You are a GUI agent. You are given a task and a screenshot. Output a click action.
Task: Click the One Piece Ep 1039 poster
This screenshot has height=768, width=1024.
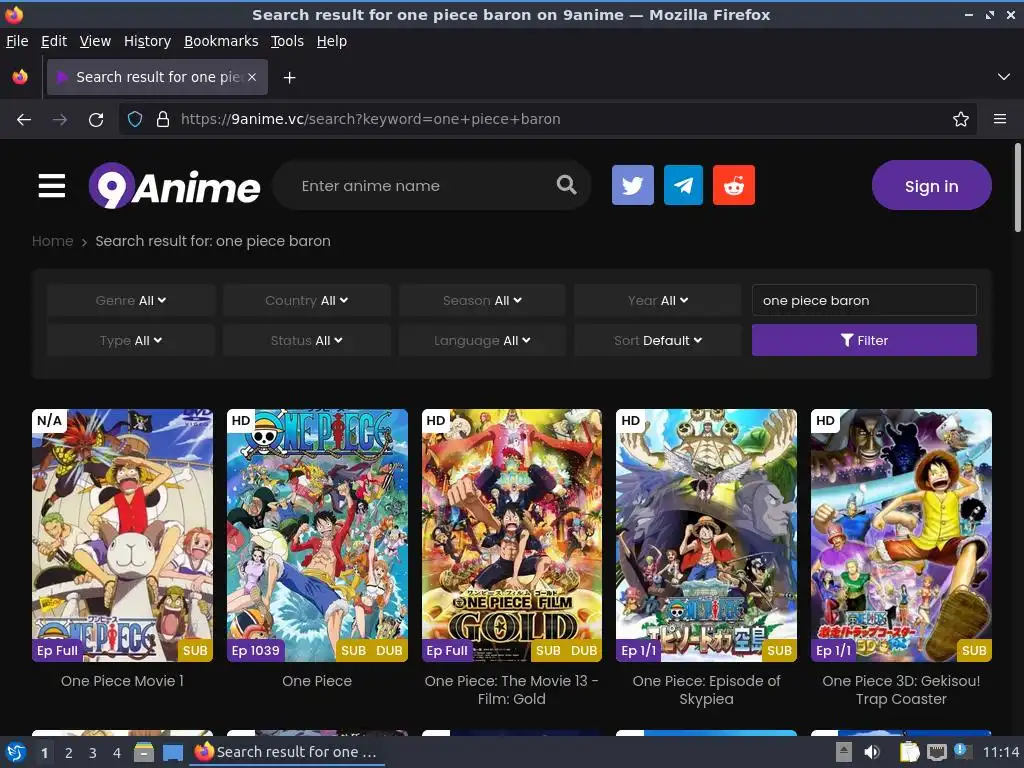tap(317, 536)
